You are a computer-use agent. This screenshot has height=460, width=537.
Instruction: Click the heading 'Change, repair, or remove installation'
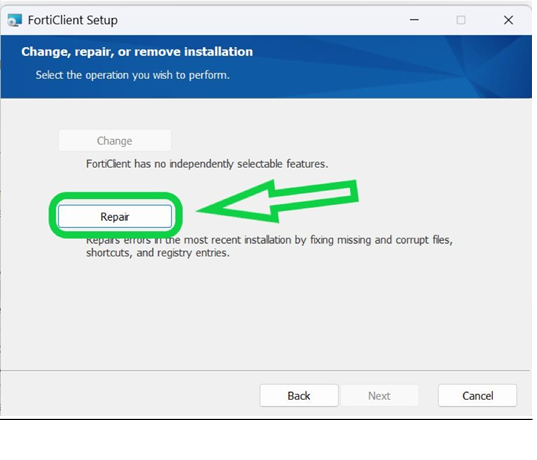pyautogui.click(x=137, y=52)
